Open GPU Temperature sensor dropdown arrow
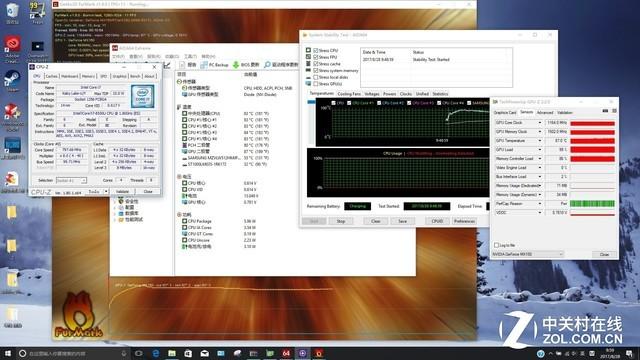The width and height of the screenshot is (640, 360). tap(540, 141)
